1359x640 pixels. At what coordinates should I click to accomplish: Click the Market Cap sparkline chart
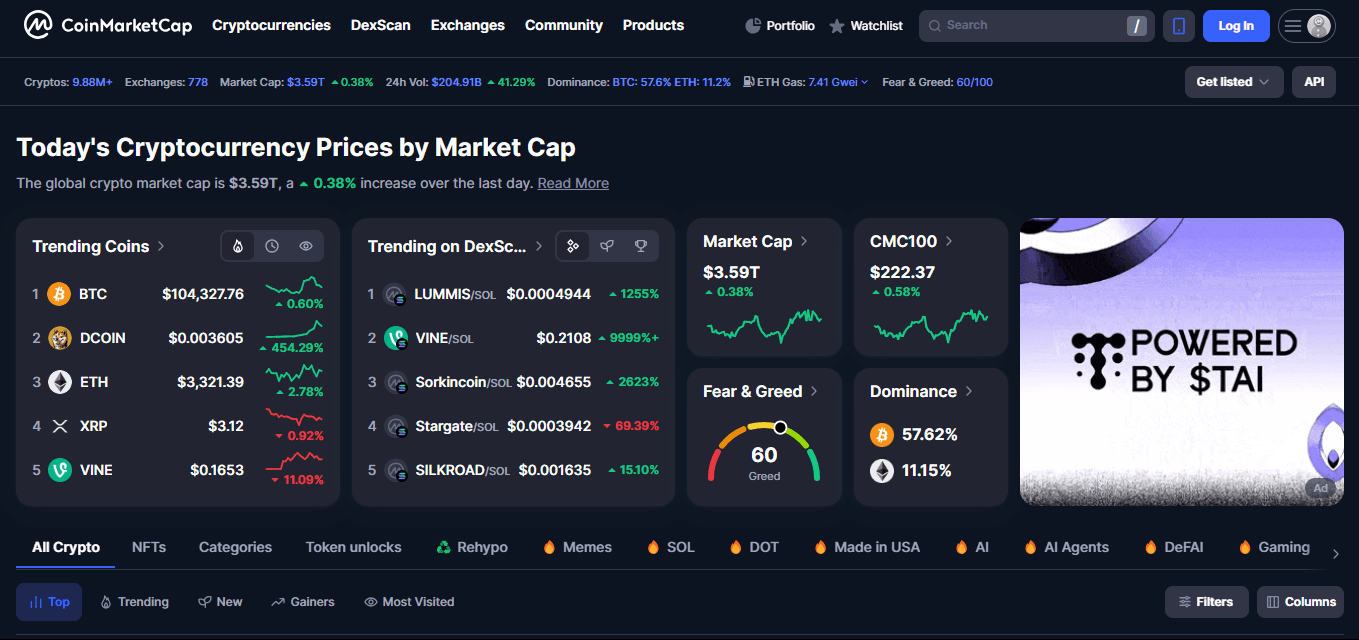click(764, 325)
